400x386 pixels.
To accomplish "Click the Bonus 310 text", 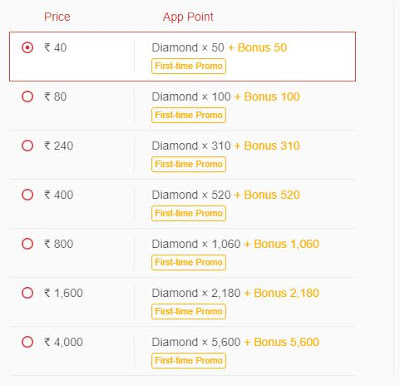I will (272, 146).
